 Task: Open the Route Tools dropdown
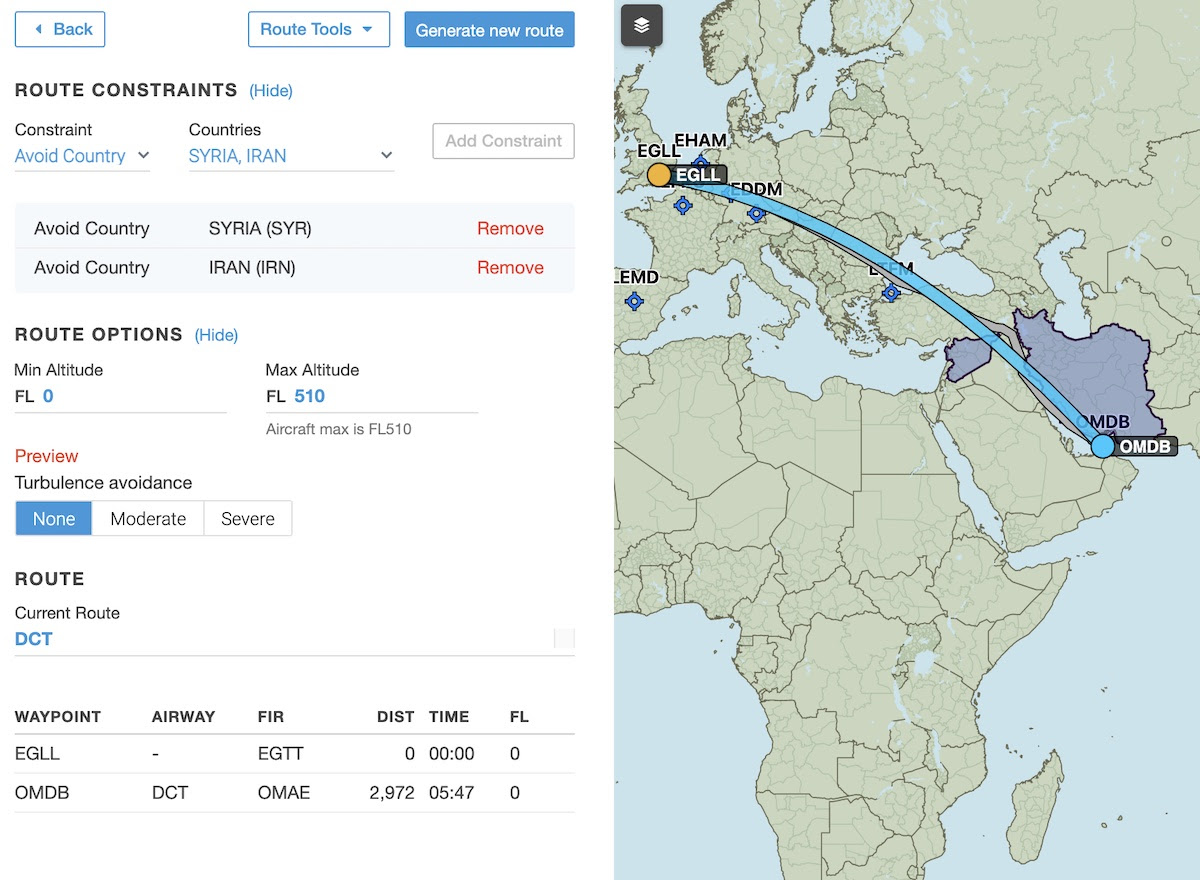[318, 30]
